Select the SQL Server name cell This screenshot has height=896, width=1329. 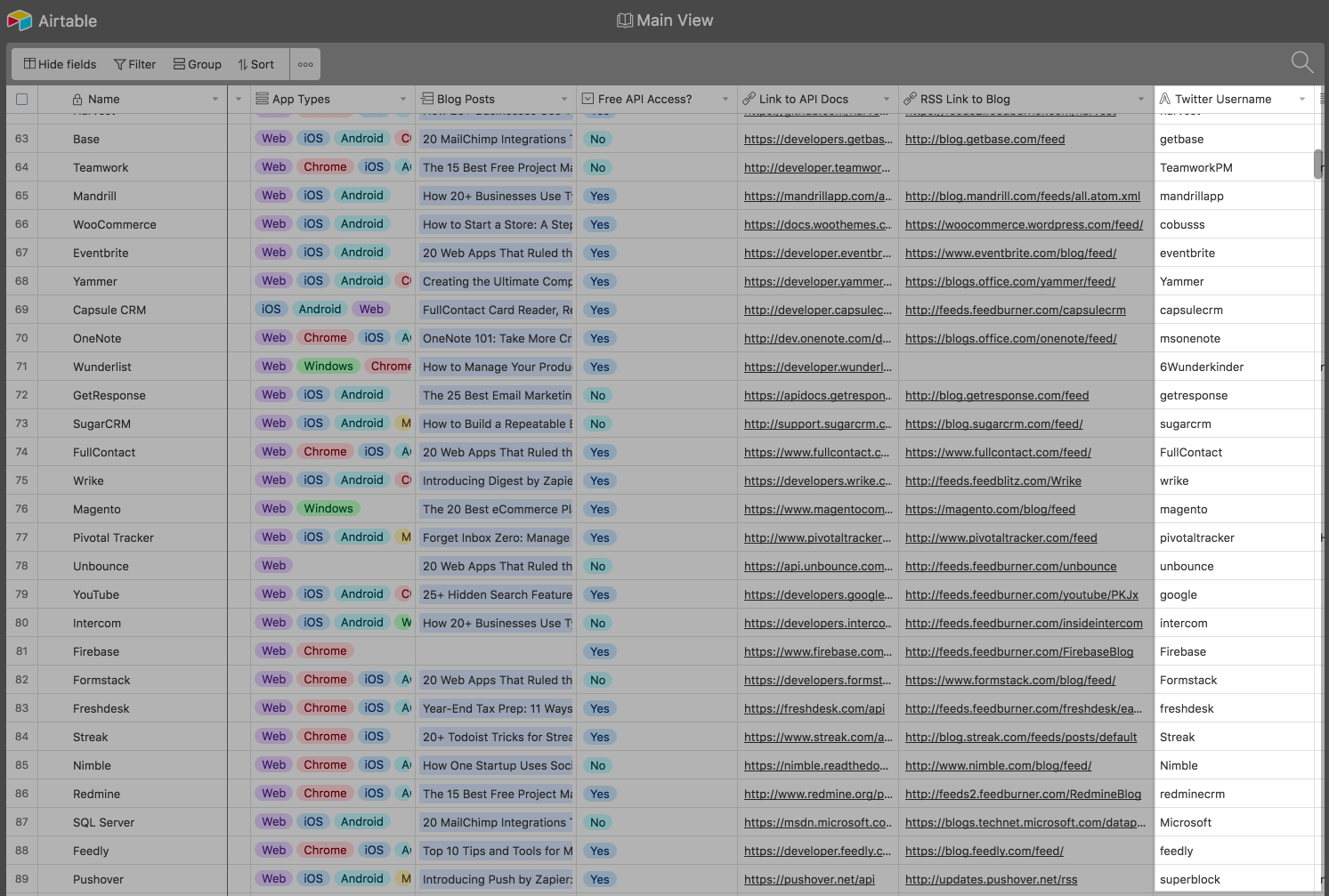click(x=132, y=822)
